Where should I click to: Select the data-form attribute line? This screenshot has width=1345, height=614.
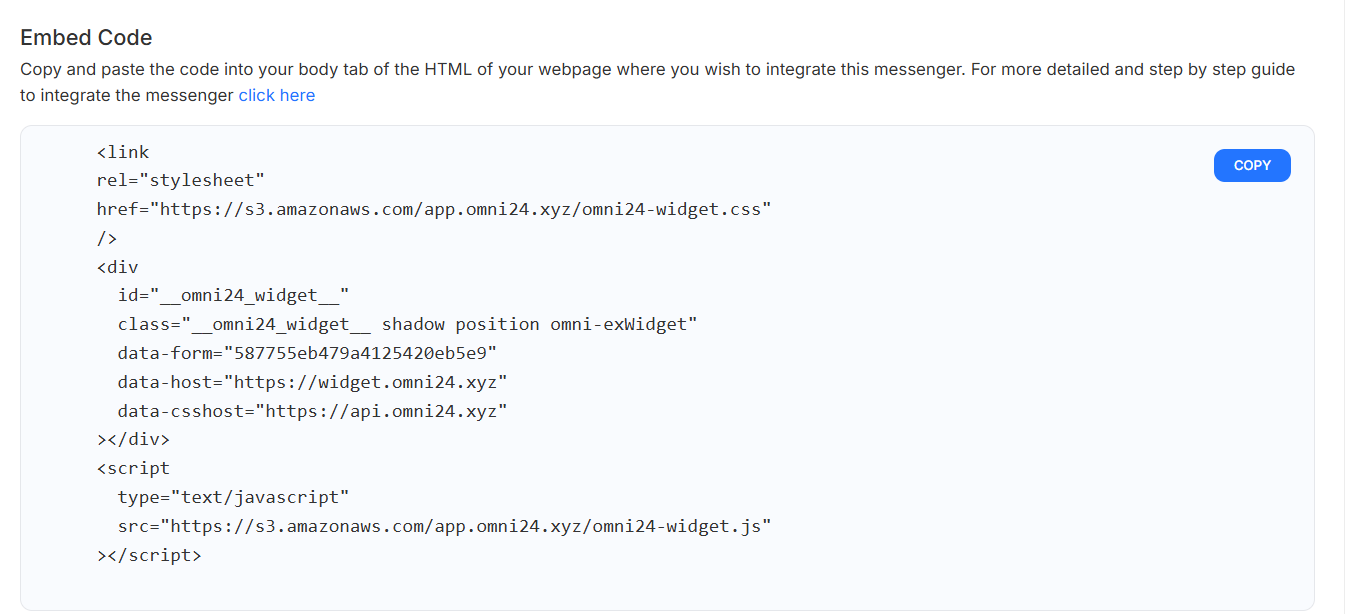[307, 353]
